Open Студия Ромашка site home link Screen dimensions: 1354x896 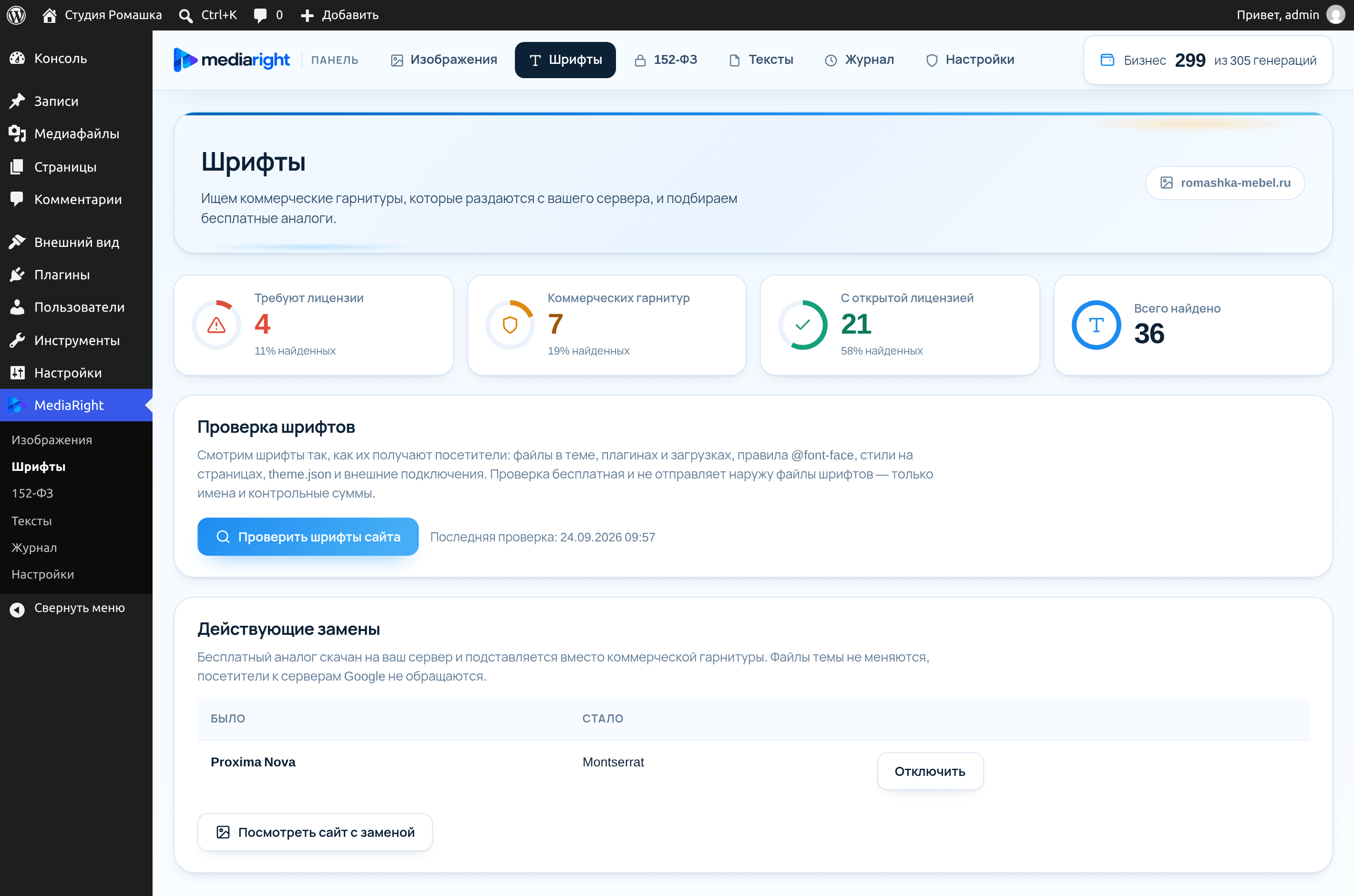click(x=102, y=15)
